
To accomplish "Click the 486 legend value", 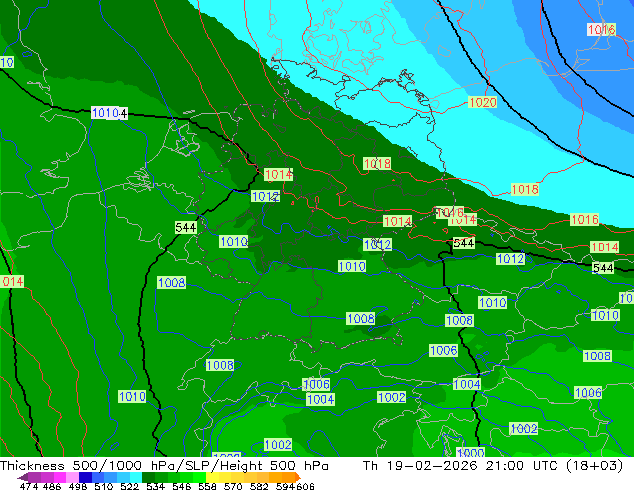I will point(52,486).
